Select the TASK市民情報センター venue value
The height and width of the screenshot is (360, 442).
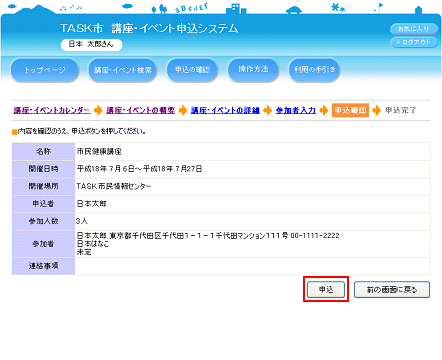[x=114, y=186]
